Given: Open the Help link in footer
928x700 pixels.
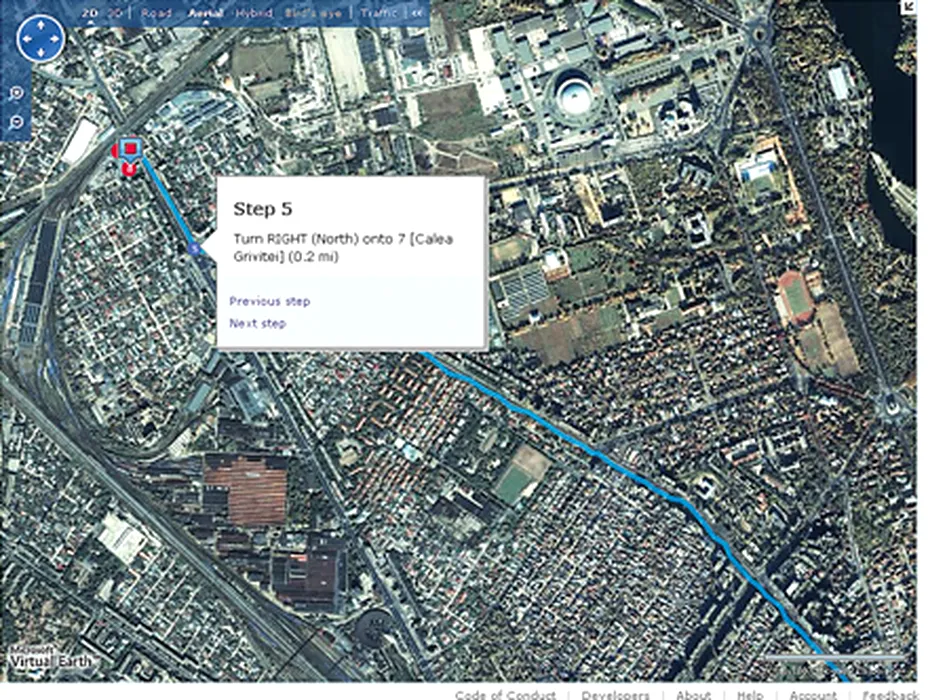Looking at the screenshot, I should 750,695.
